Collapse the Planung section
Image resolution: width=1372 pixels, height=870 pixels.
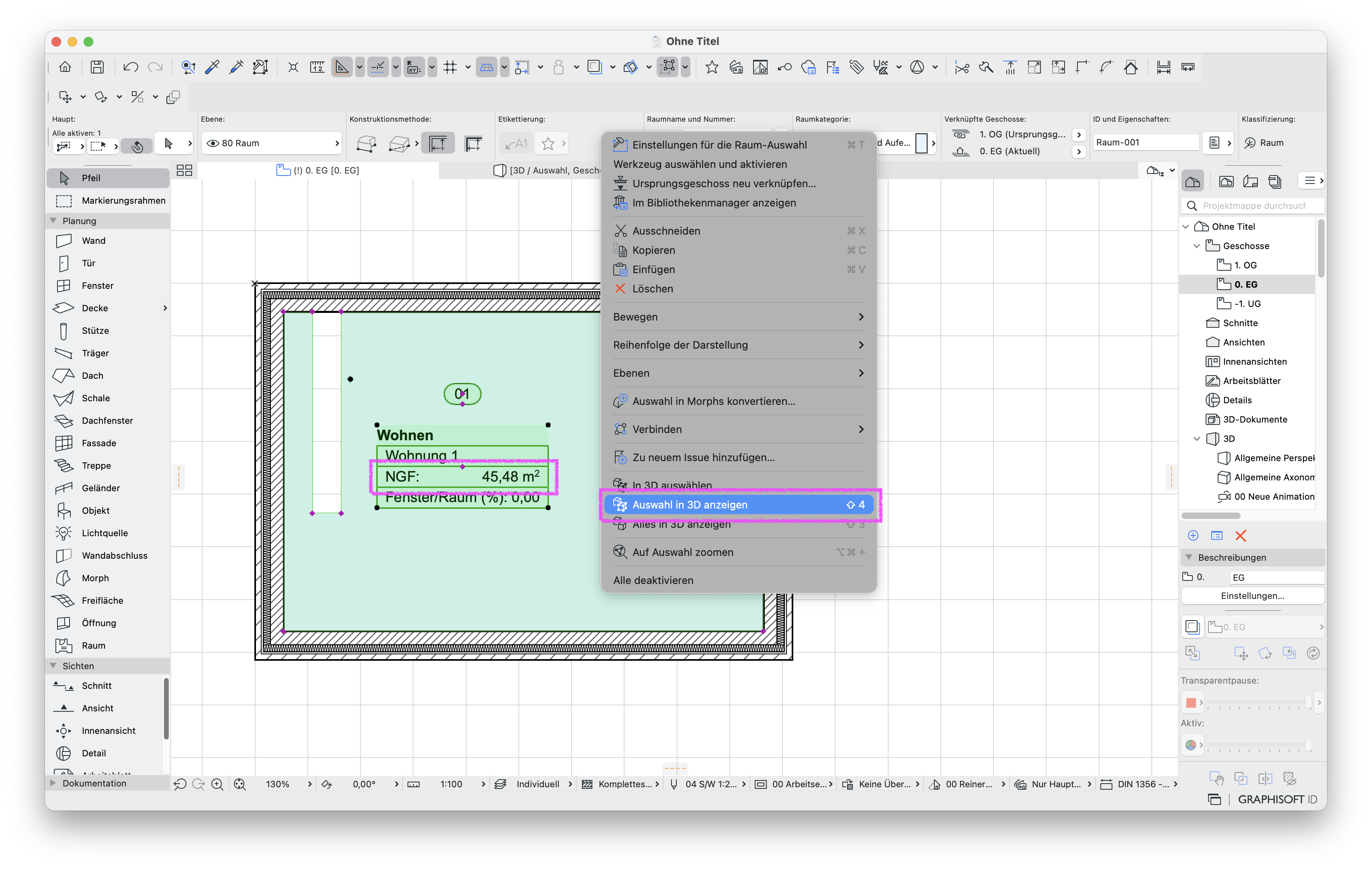pos(53,221)
